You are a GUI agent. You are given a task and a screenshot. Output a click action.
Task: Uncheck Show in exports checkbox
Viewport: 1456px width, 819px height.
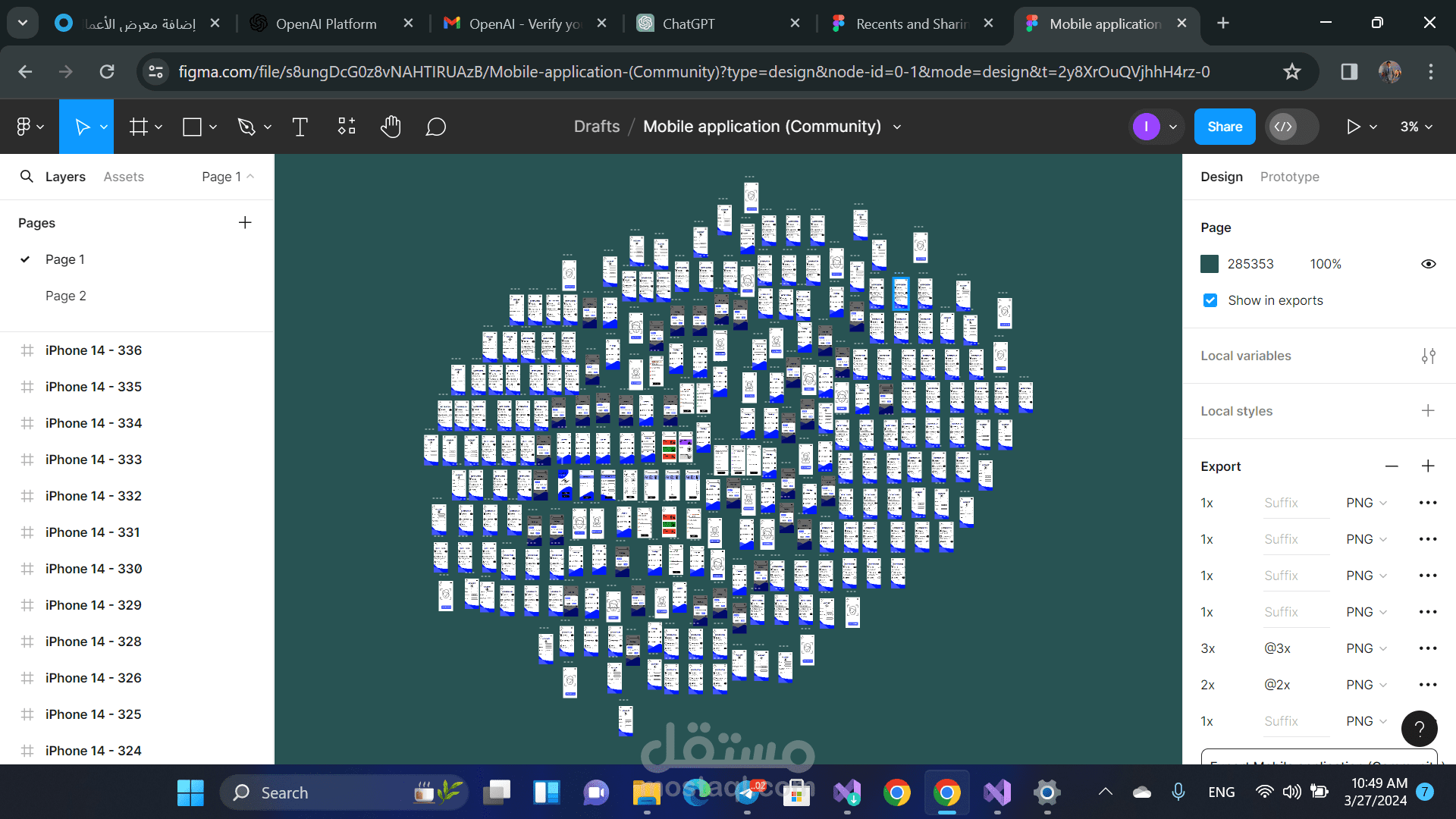coord(1210,300)
